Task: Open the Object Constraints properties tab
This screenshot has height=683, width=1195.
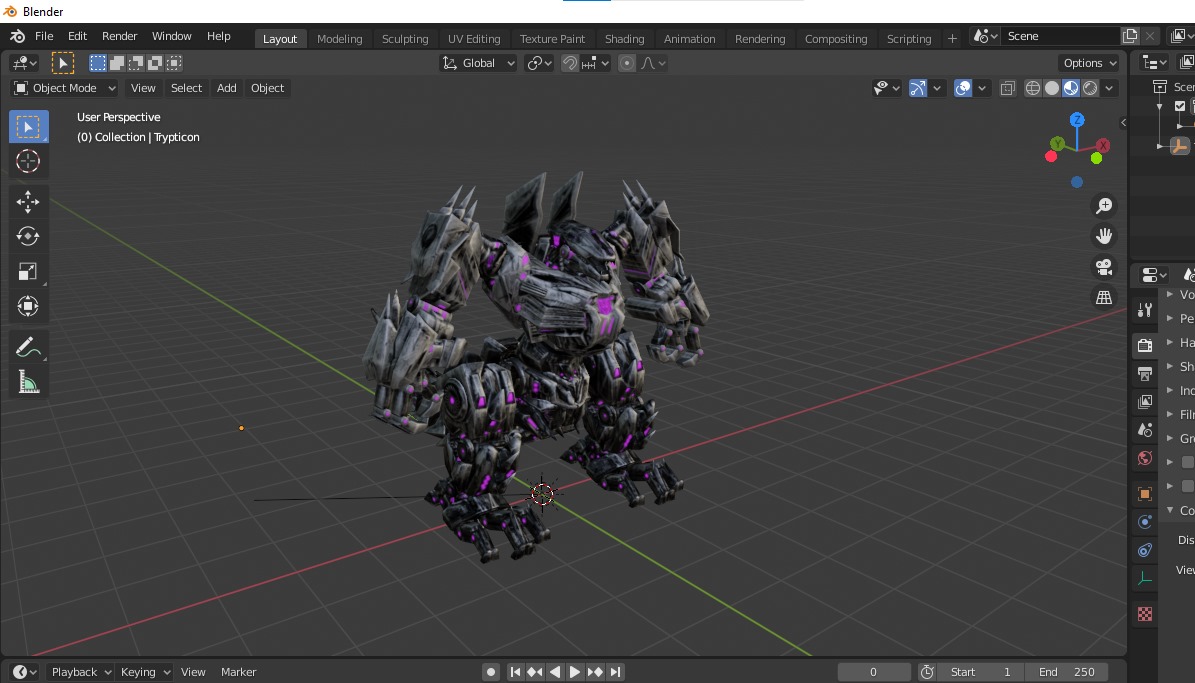Action: click(x=1145, y=550)
